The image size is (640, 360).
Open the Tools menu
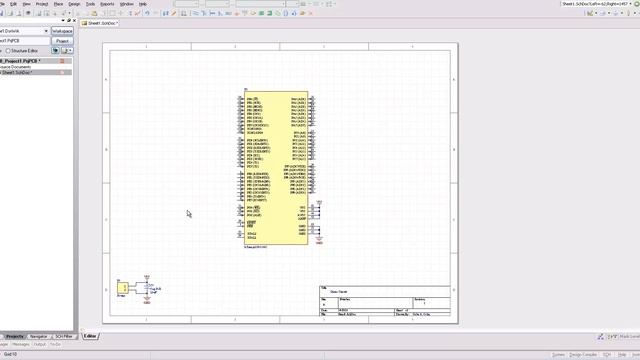tap(90, 4)
